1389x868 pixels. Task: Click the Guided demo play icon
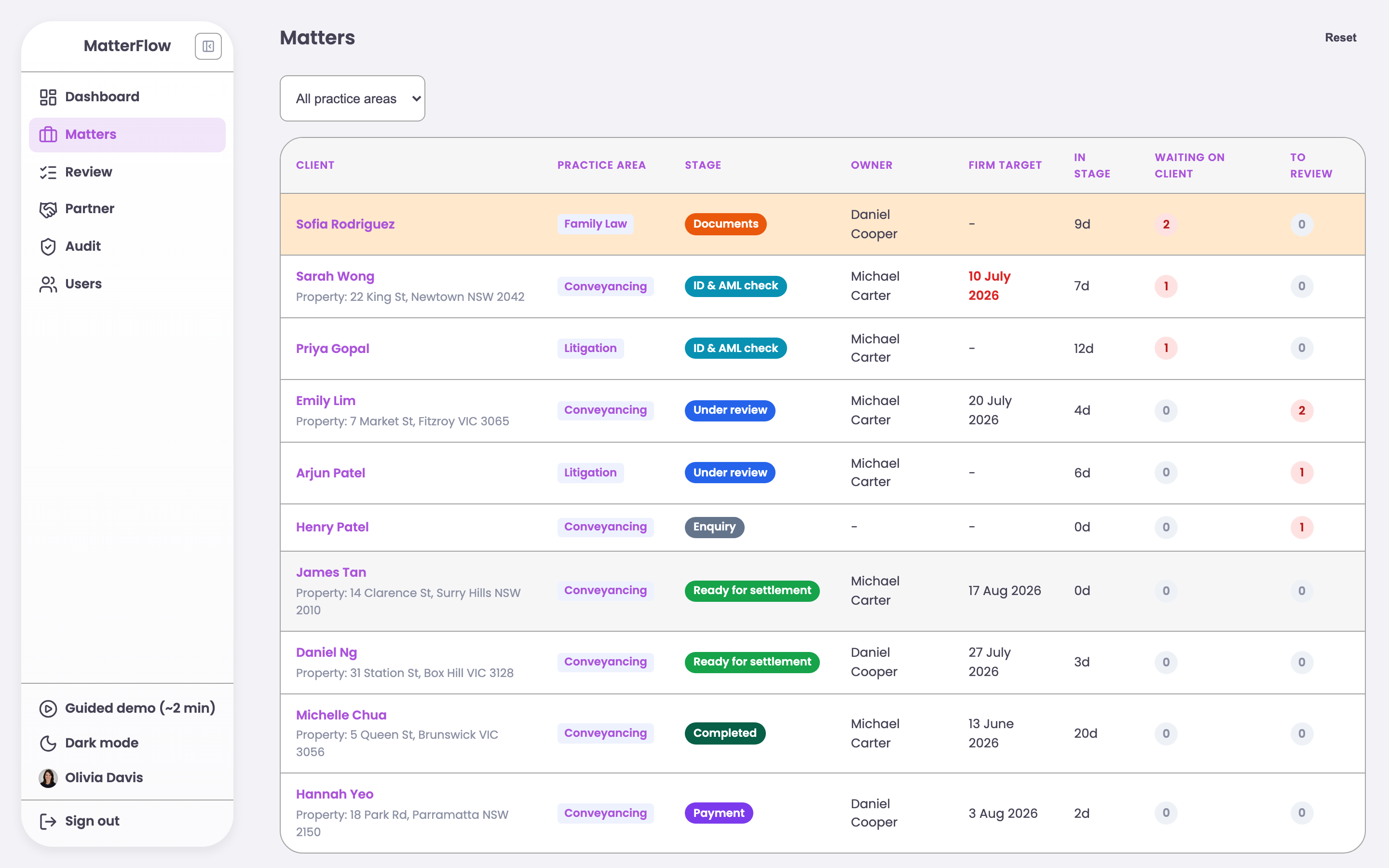(48, 708)
